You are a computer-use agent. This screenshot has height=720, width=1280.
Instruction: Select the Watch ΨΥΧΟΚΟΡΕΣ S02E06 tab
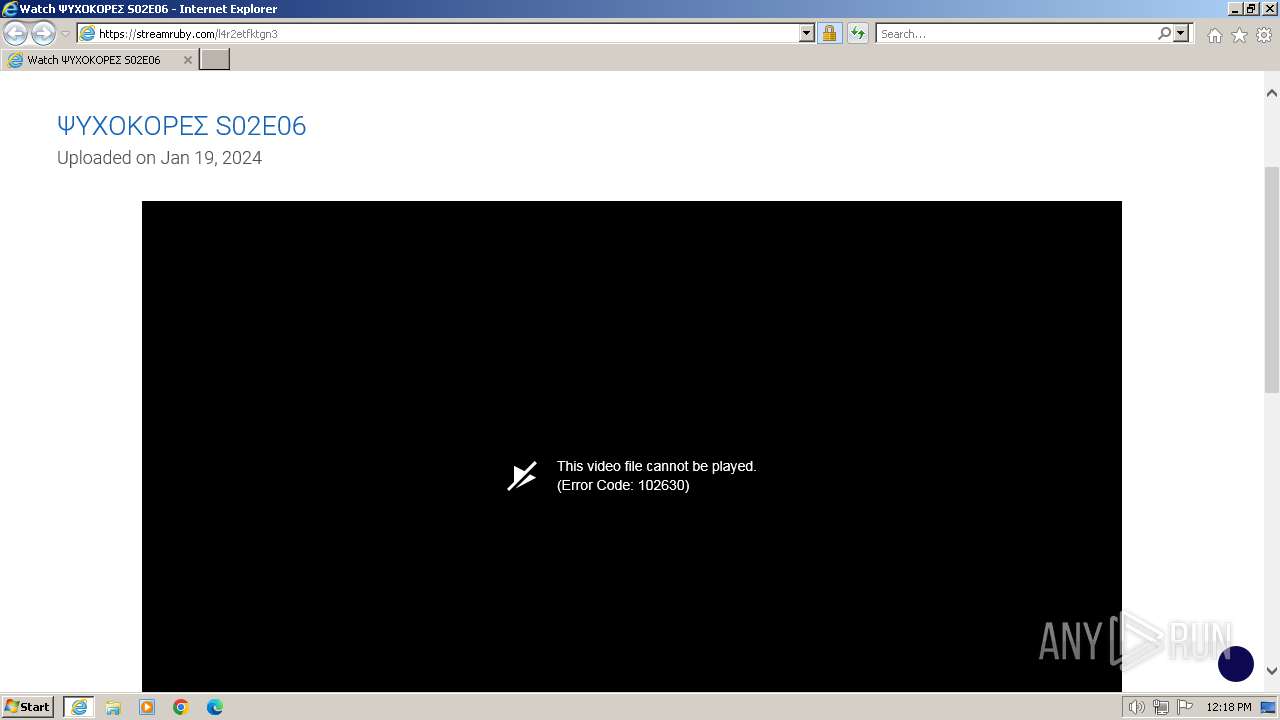coord(99,60)
